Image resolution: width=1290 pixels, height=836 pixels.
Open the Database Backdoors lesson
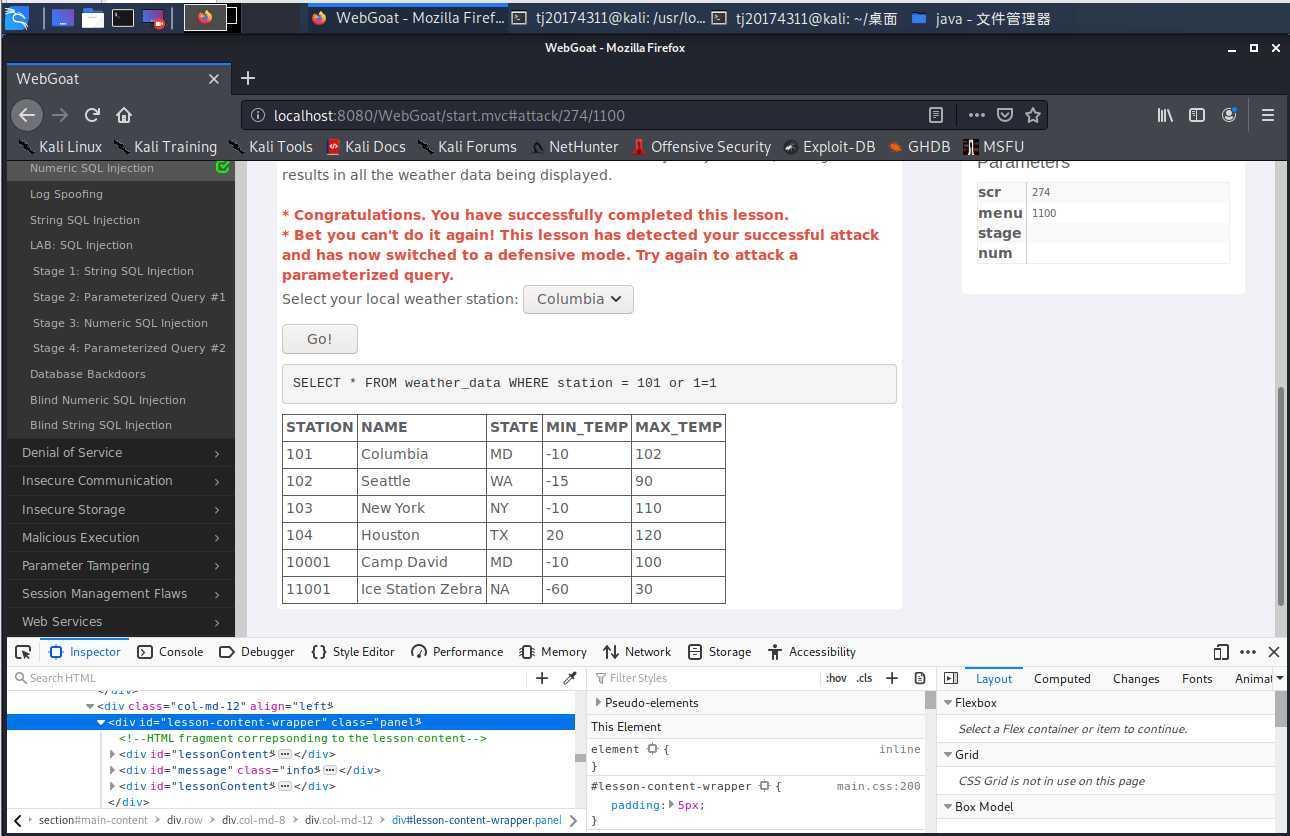coord(88,374)
